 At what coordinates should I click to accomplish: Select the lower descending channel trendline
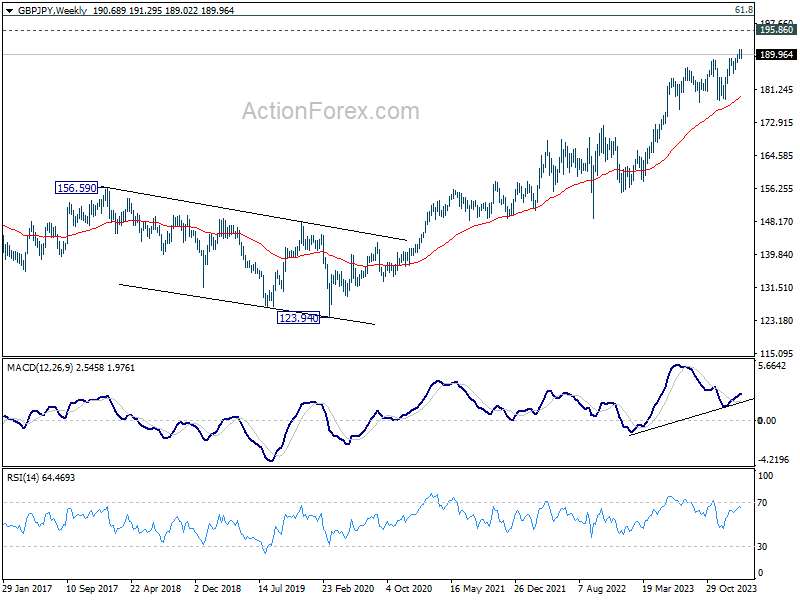pyautogui.click(x=246, y=304)
